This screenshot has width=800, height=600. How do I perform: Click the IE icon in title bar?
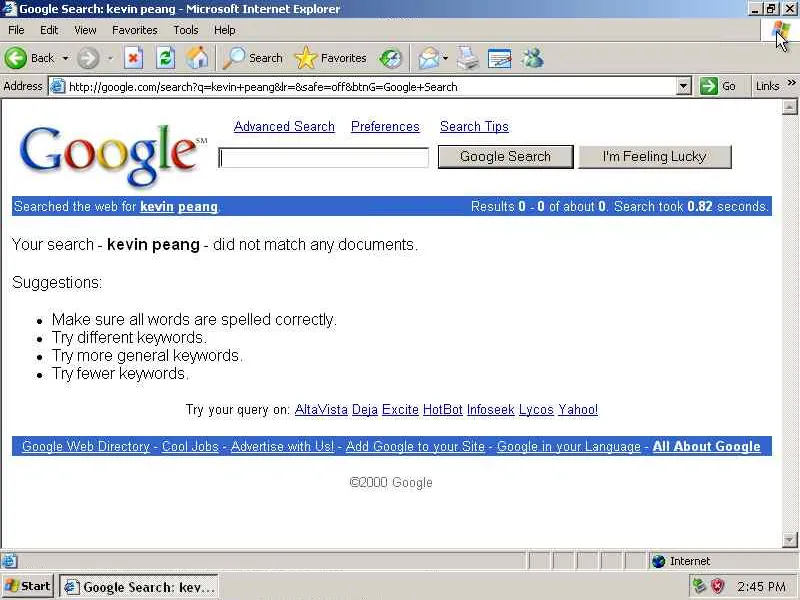point(9,9)
